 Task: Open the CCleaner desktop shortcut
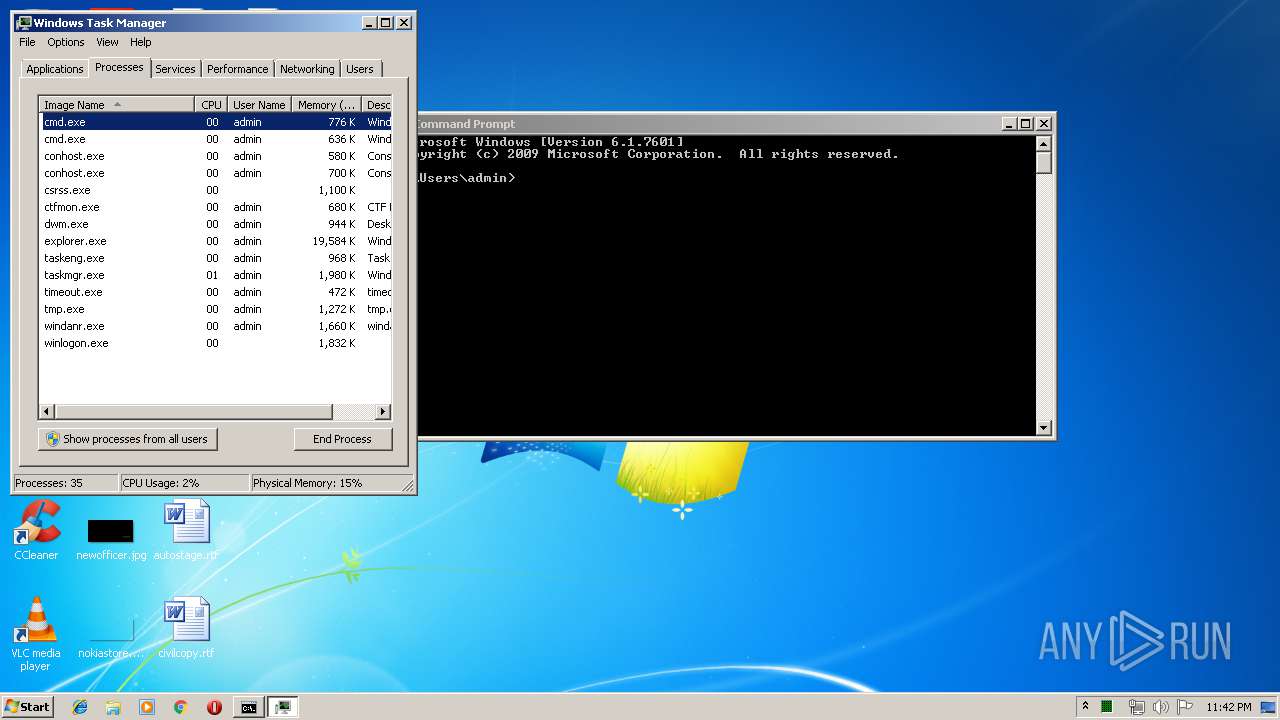36,531
